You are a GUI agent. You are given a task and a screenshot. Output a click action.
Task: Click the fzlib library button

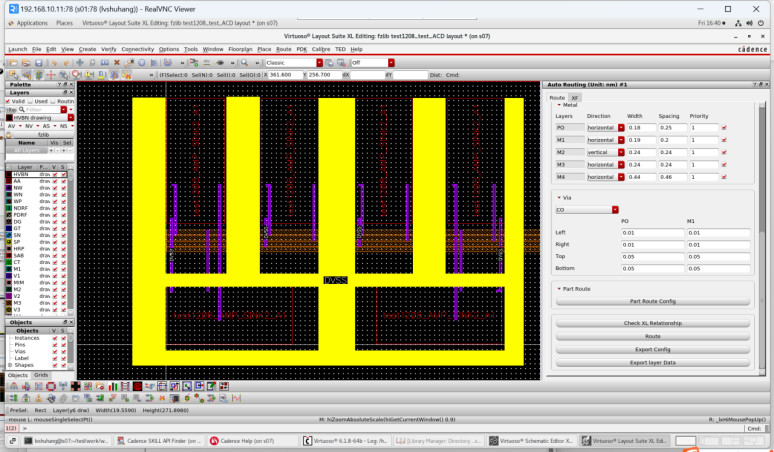click(43, 134)
